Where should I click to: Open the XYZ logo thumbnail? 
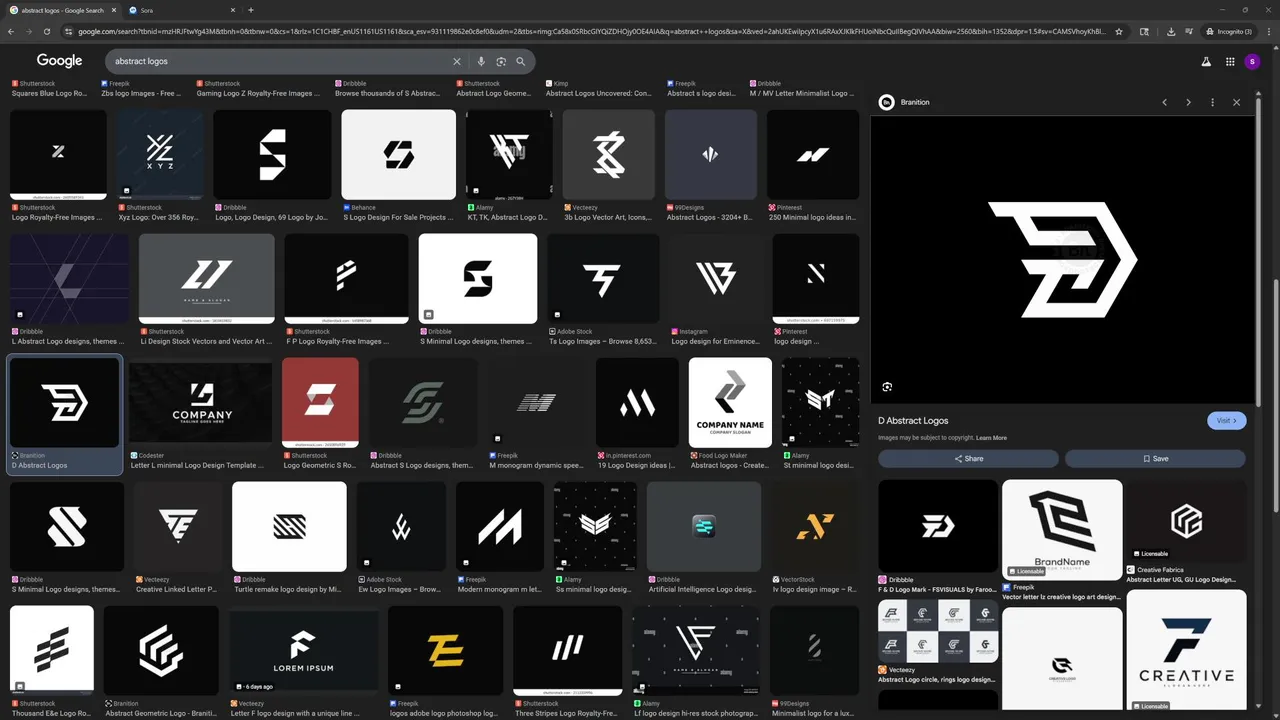point(159,154)
